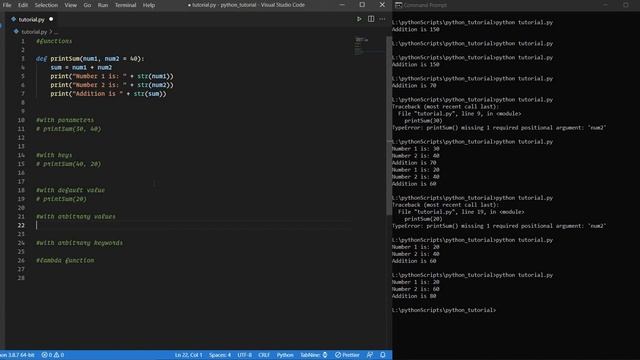640x360 pixels.
Task: Select Python interpreter version in status bar
Action: tap(18, 355)
